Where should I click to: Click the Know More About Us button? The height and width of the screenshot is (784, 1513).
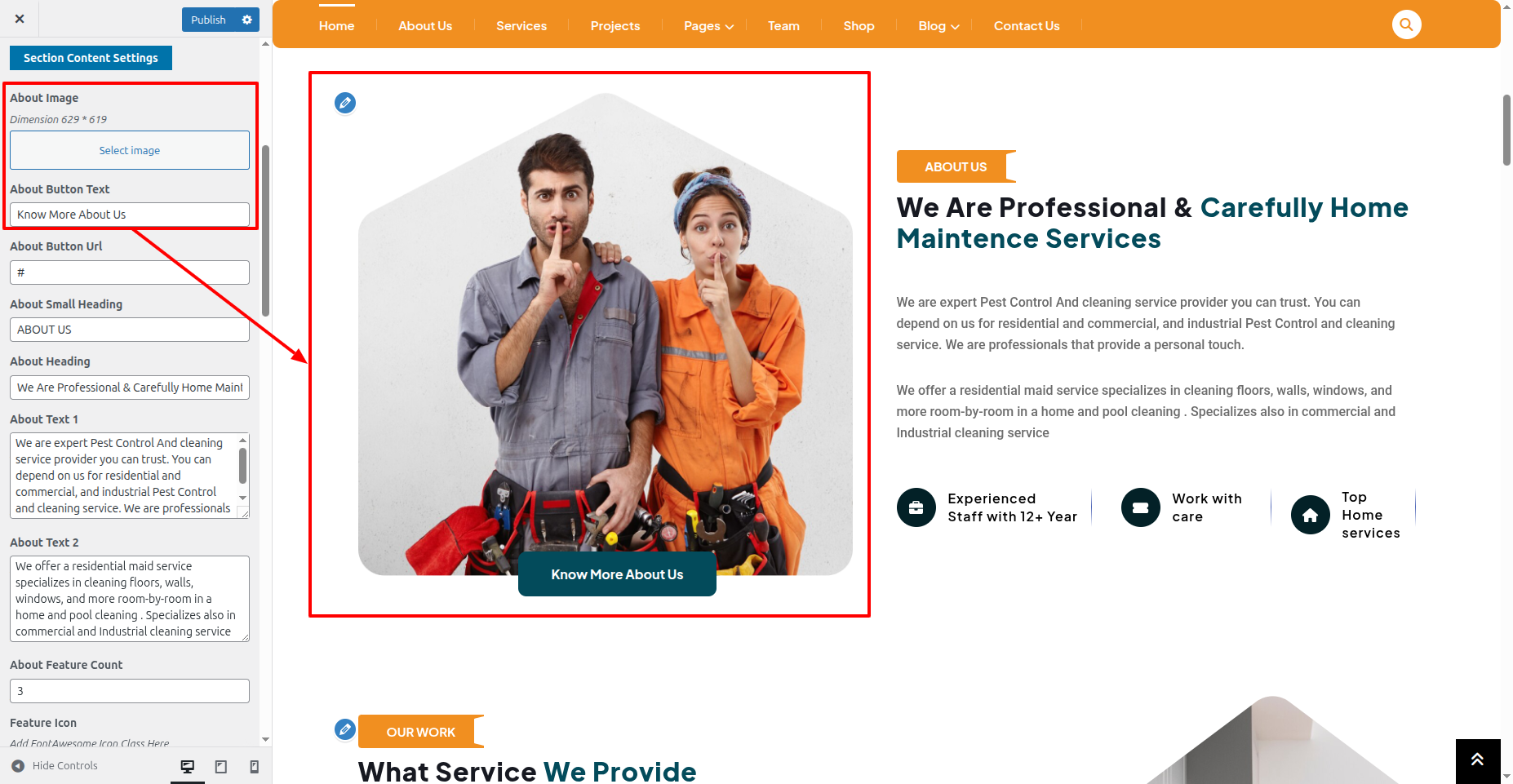coord(617,574)
